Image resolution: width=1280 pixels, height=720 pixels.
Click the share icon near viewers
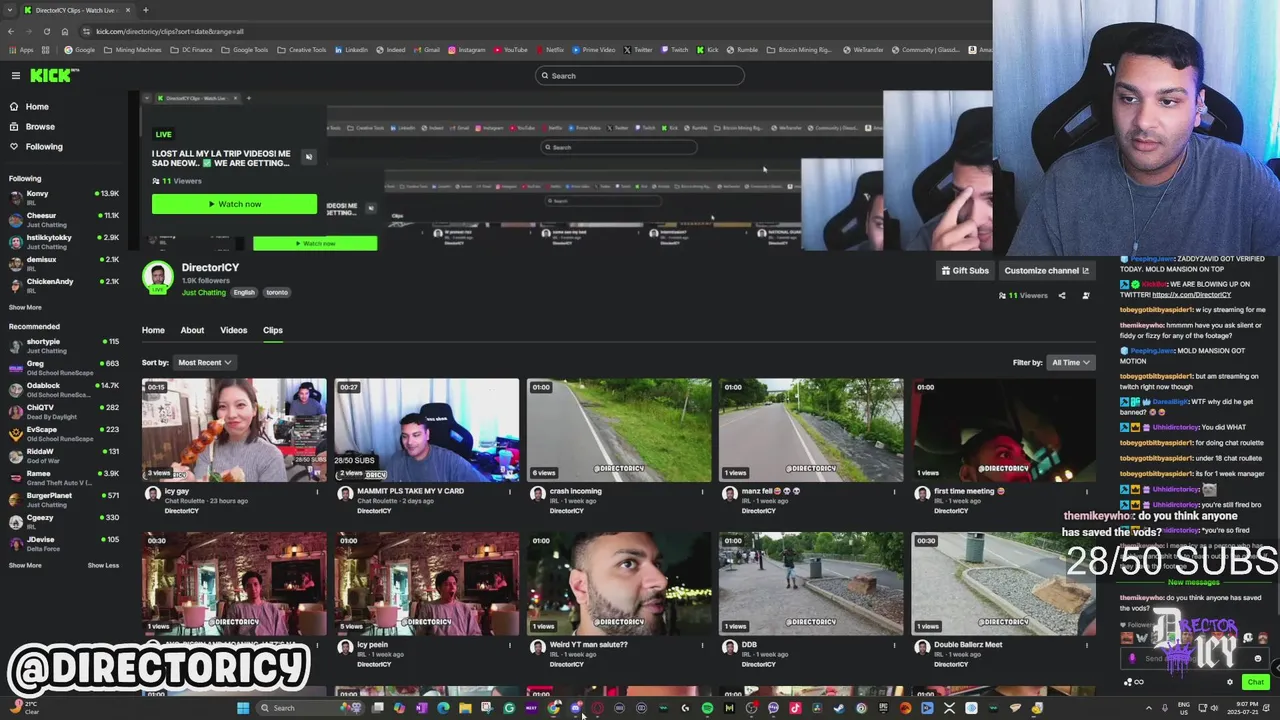[1062, 295]
